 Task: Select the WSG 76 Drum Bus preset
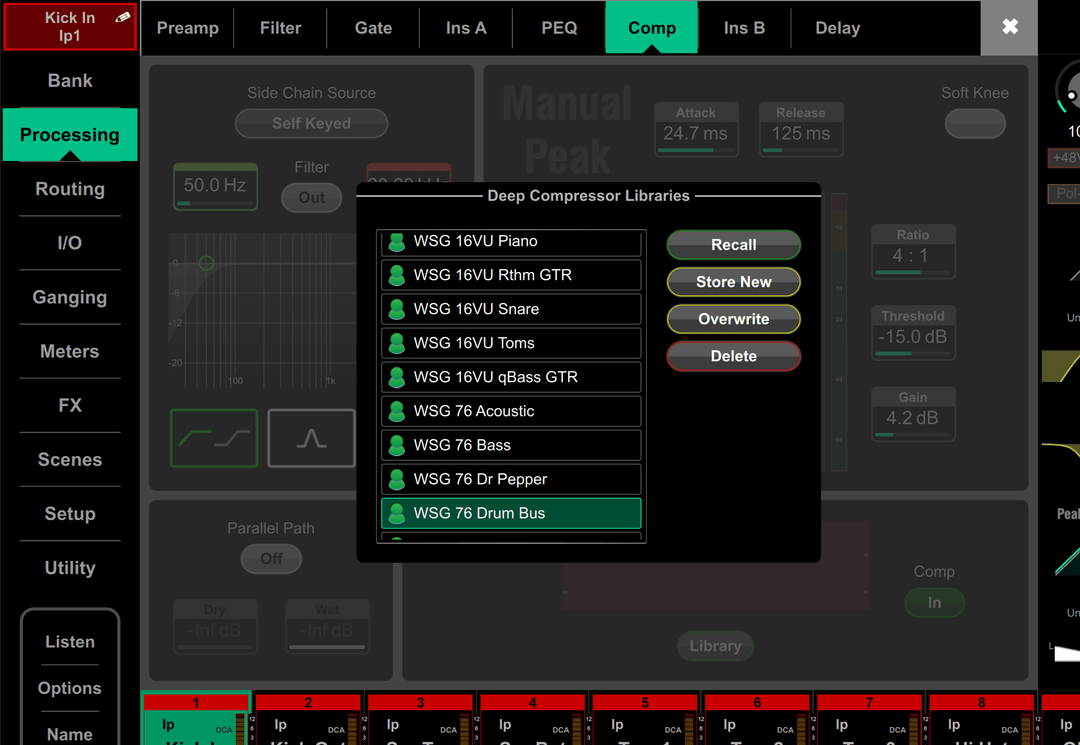pos(511,512)
